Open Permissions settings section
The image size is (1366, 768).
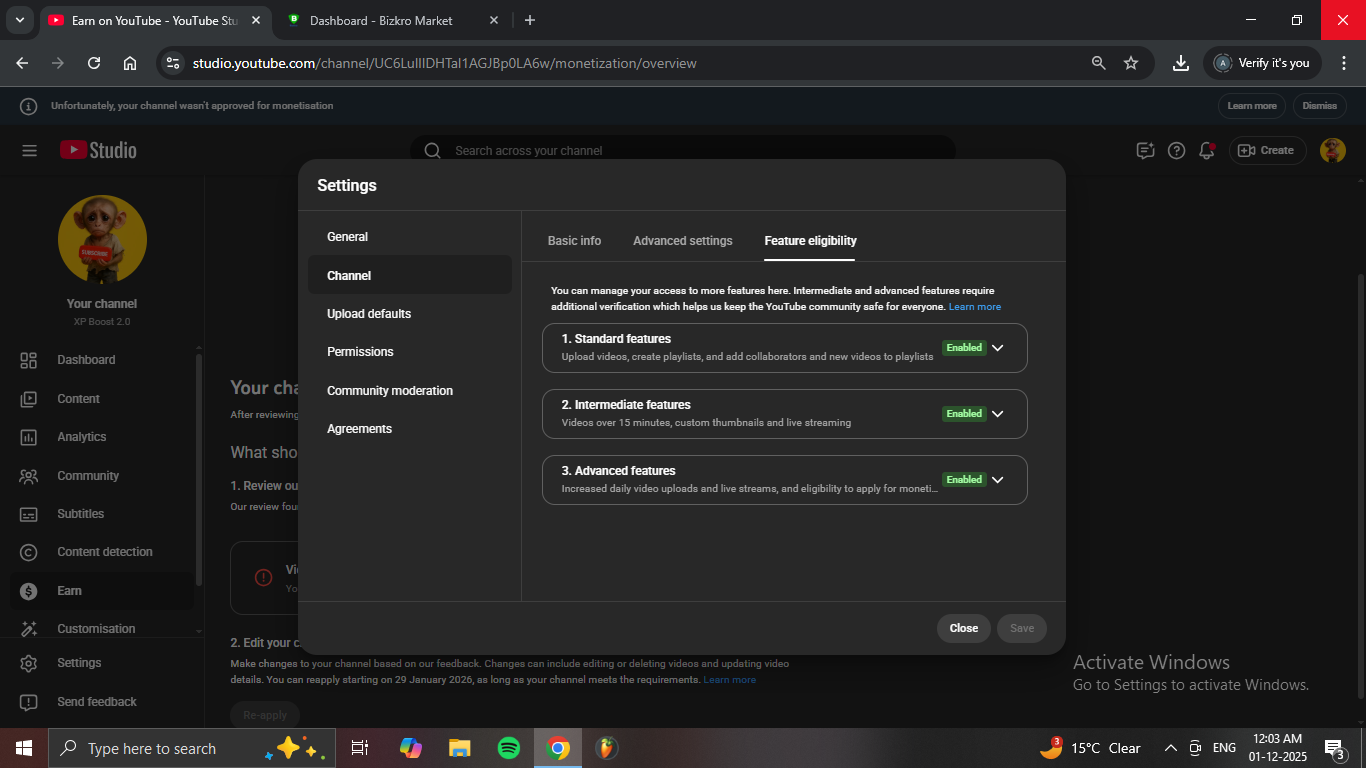(360, 352)
